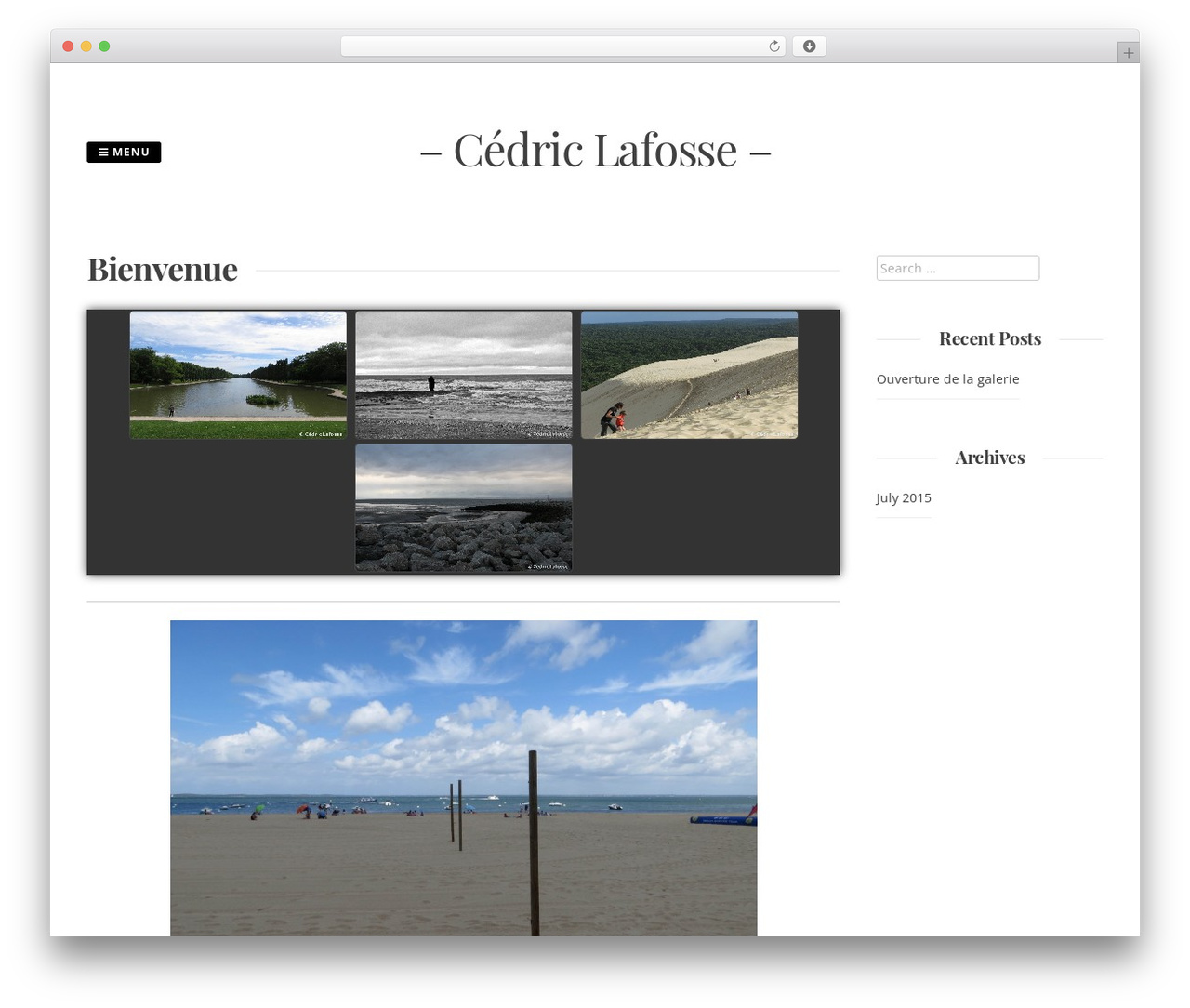
Task: Open the July 2015 archive
Action: [x=904, y=497]
